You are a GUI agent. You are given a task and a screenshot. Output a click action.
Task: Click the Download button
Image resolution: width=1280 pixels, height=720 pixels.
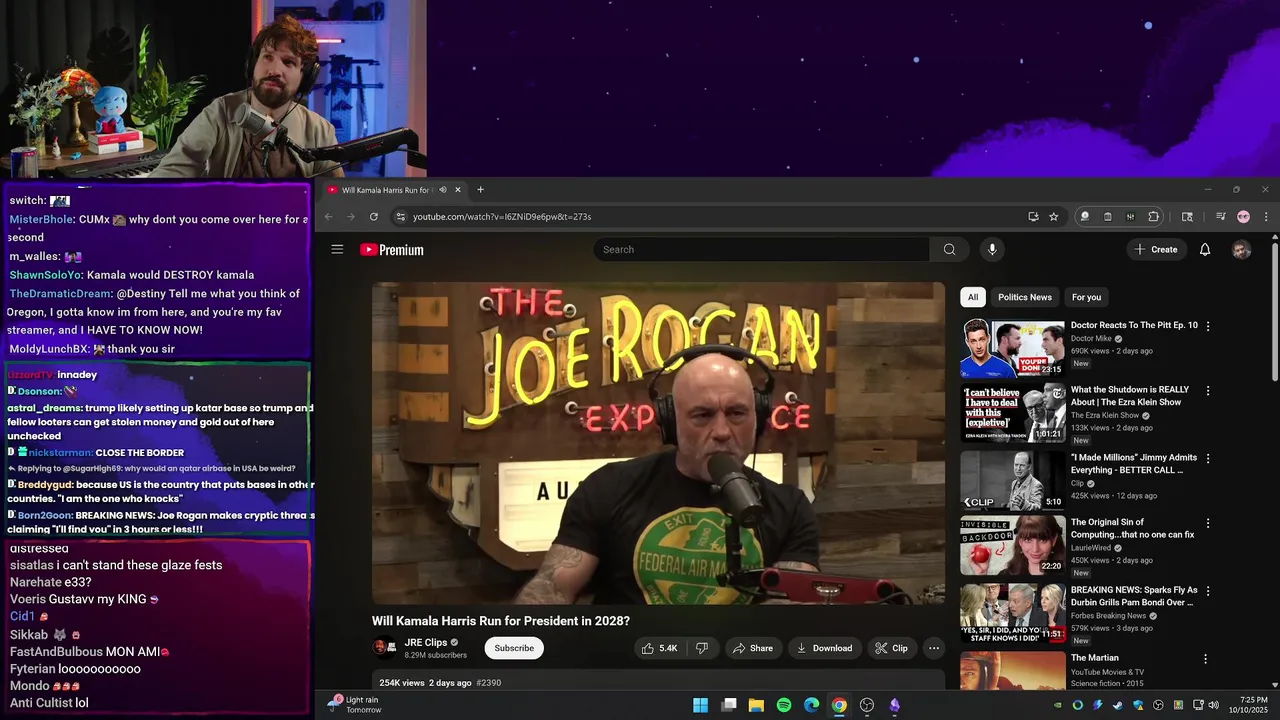point(824,648)
